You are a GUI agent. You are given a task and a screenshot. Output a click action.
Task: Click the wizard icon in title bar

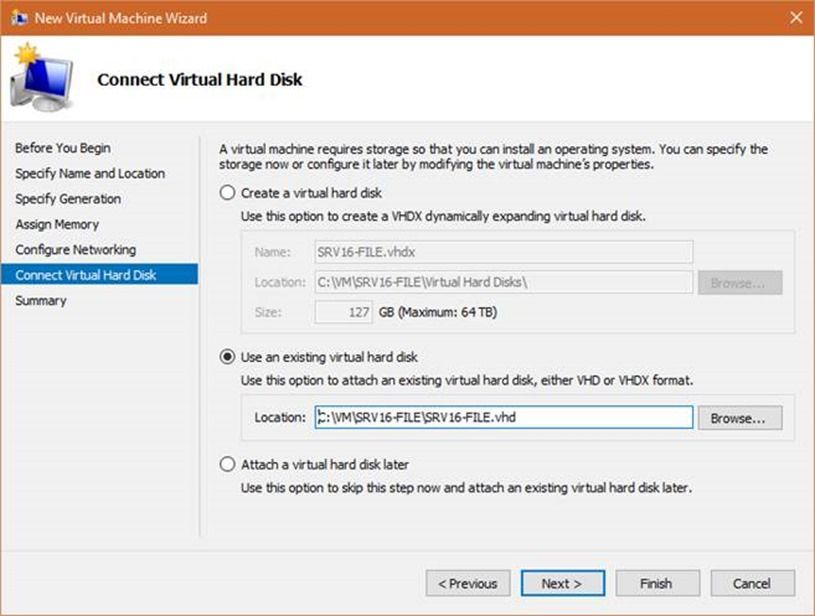point(18,18)
